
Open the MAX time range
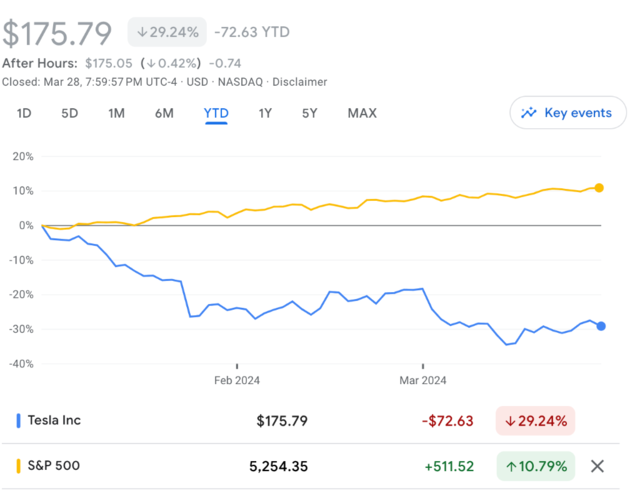(x=362, y=113)
